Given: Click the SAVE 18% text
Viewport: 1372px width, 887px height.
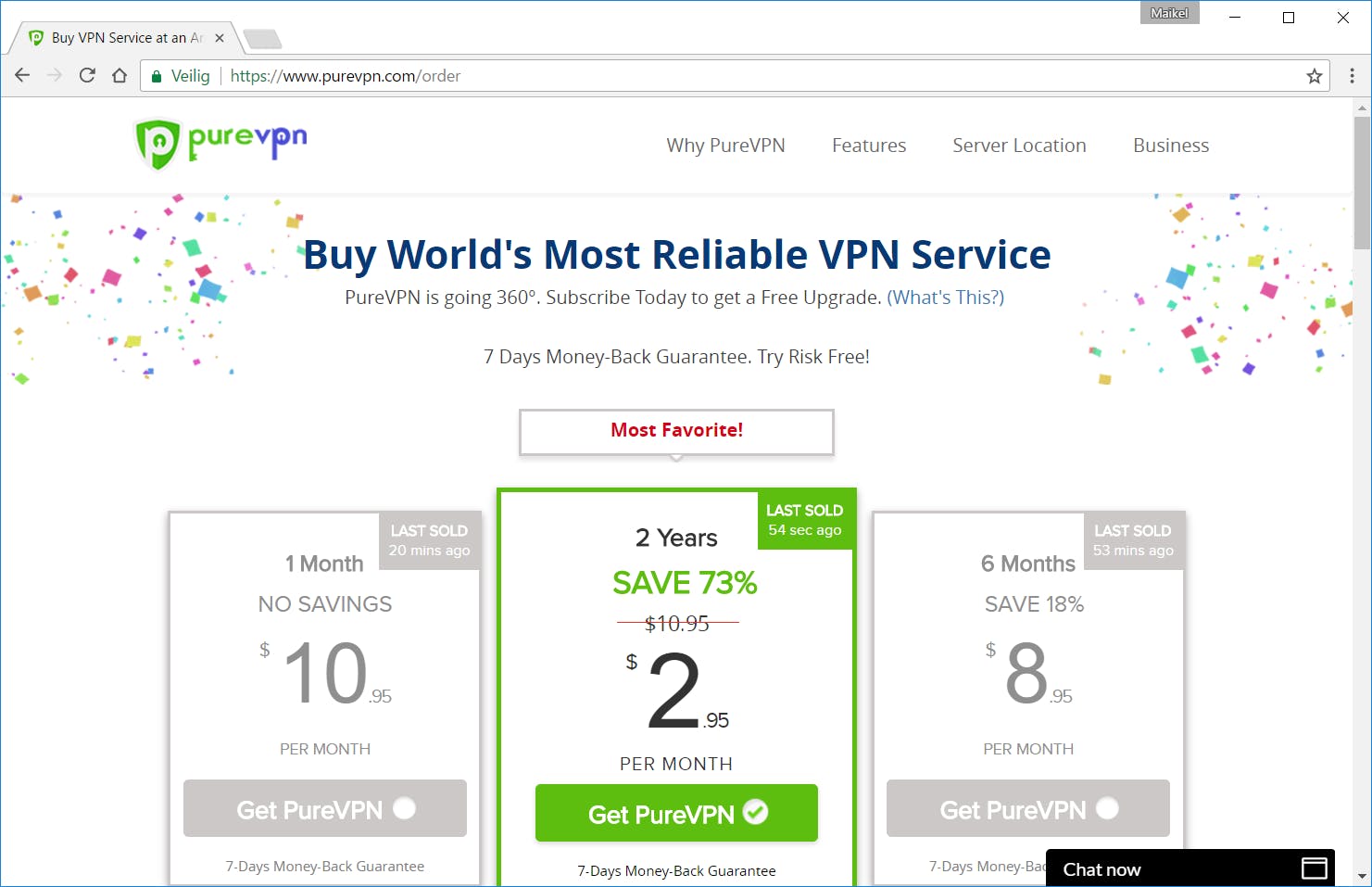Looking at the screenshot, I should pyautogui.click(x=1034, y=604).
